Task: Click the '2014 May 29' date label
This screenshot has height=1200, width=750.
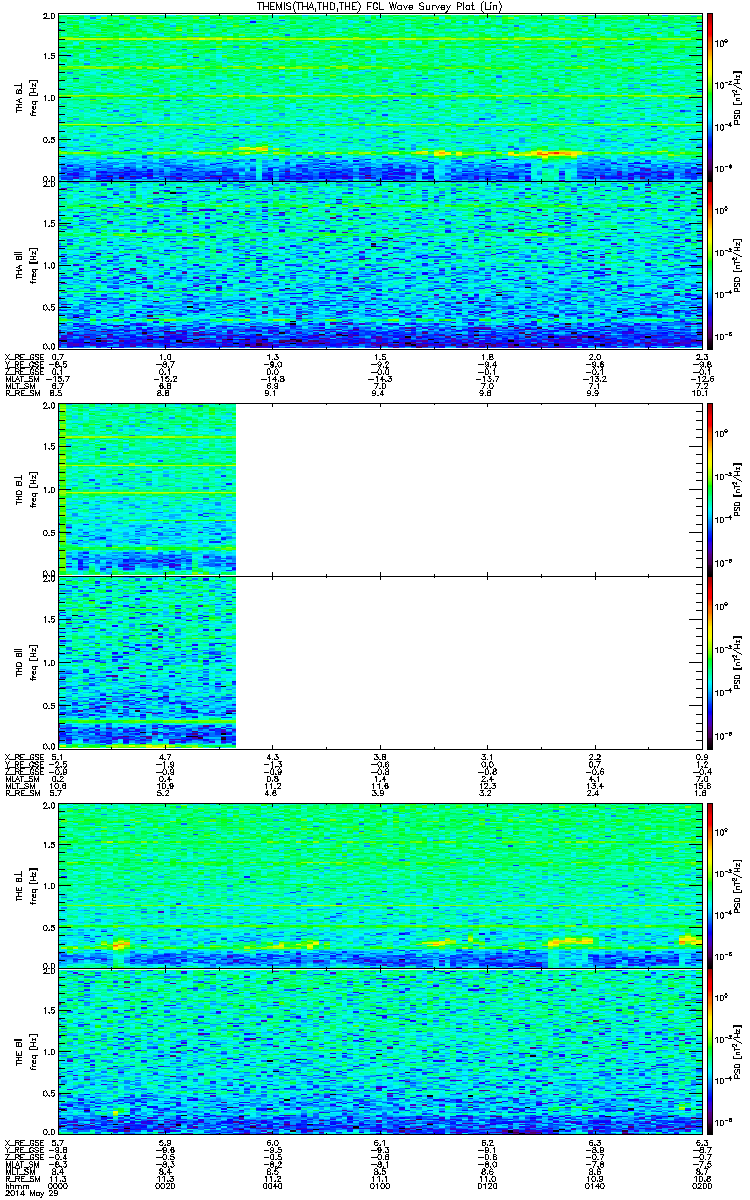Action: (31, 1195)
